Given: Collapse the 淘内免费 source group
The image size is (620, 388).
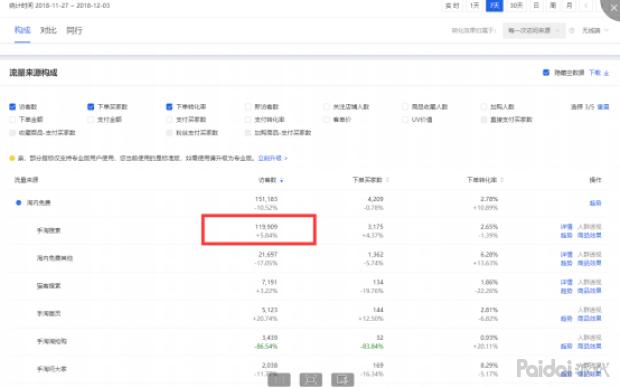Looking at the screenshot, I should (x=18, y=203).
